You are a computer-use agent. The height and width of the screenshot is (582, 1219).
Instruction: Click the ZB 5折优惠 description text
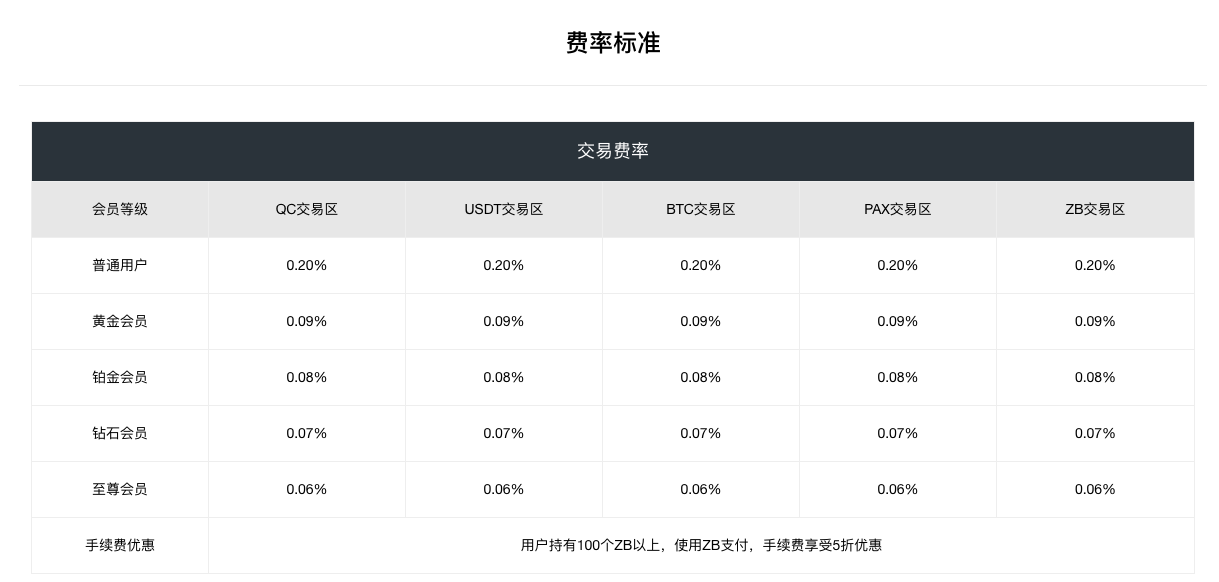click(701, 545)
